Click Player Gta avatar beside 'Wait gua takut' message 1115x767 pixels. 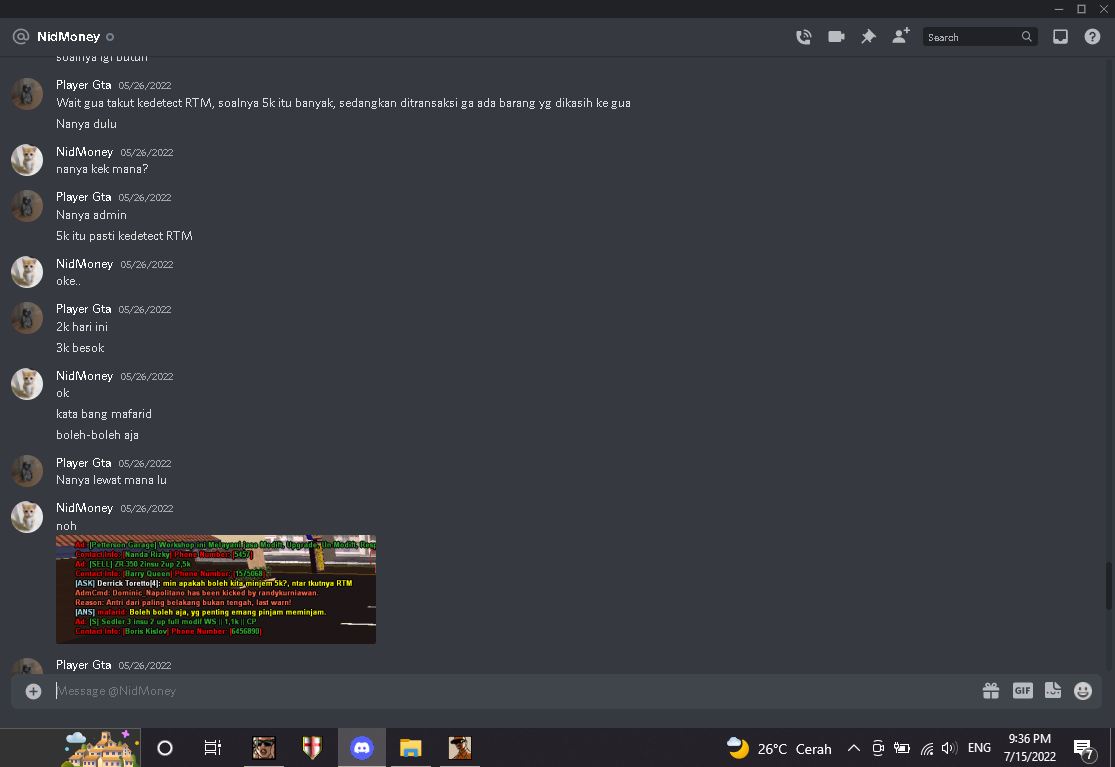(x=27, y=94)
